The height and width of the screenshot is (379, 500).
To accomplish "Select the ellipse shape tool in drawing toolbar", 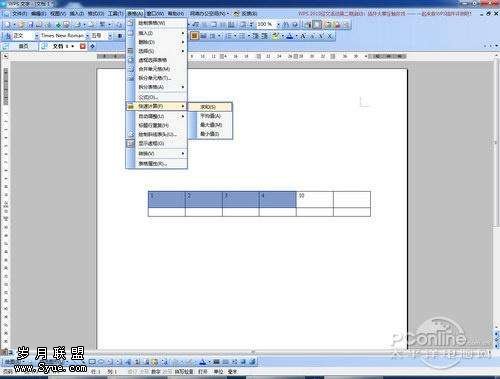I will tap(101, 362).
